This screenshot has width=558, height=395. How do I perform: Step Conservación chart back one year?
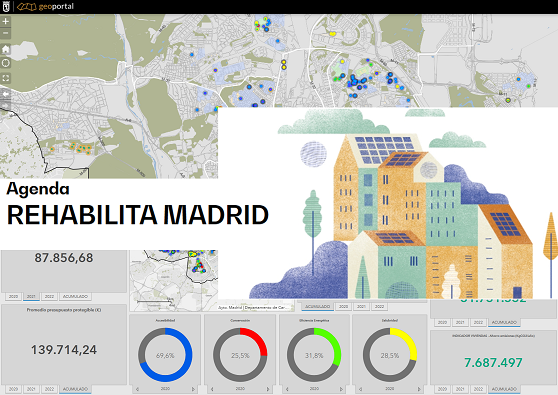point(212,389)
